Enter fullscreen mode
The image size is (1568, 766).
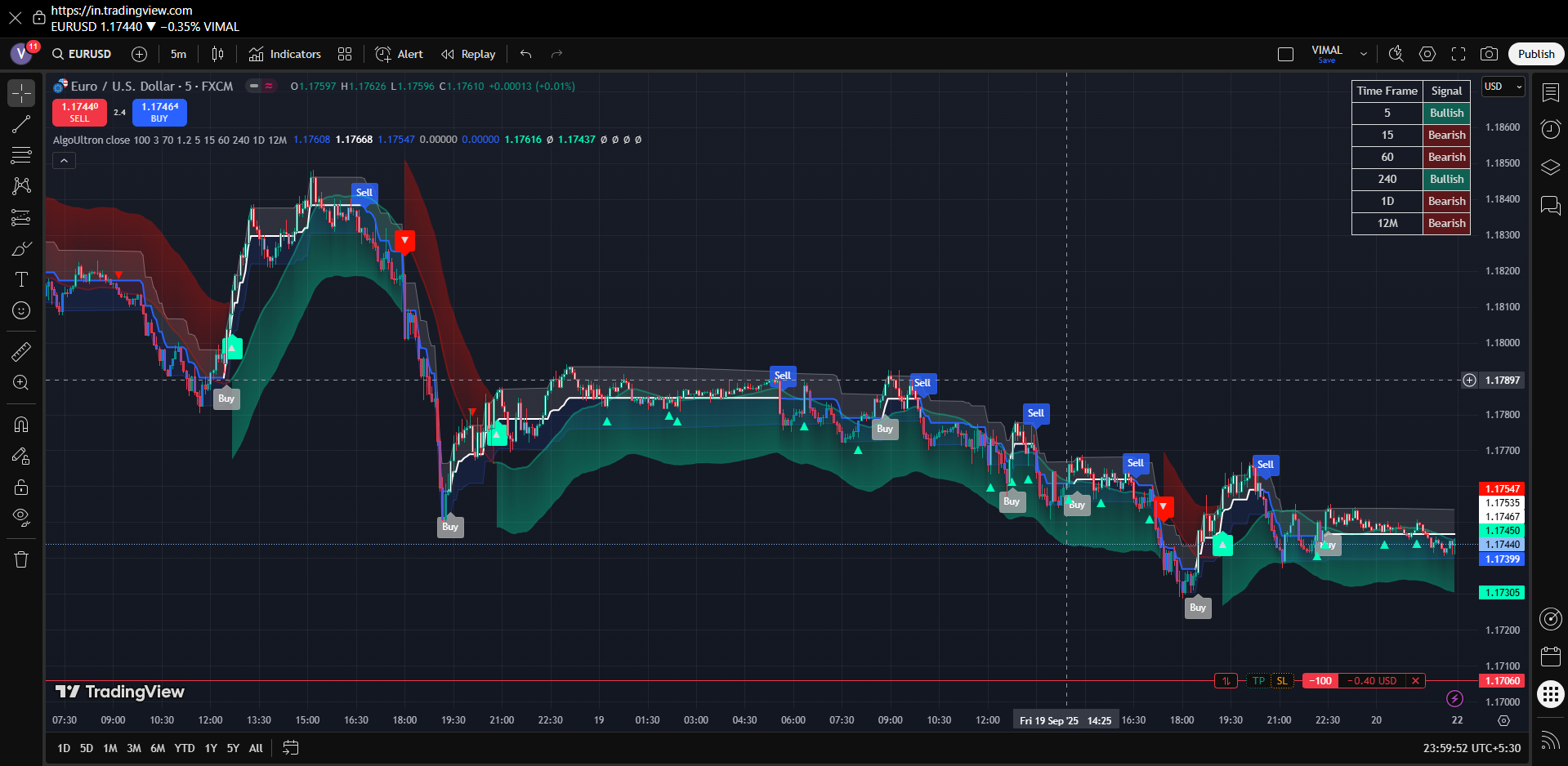(1459, 54)
